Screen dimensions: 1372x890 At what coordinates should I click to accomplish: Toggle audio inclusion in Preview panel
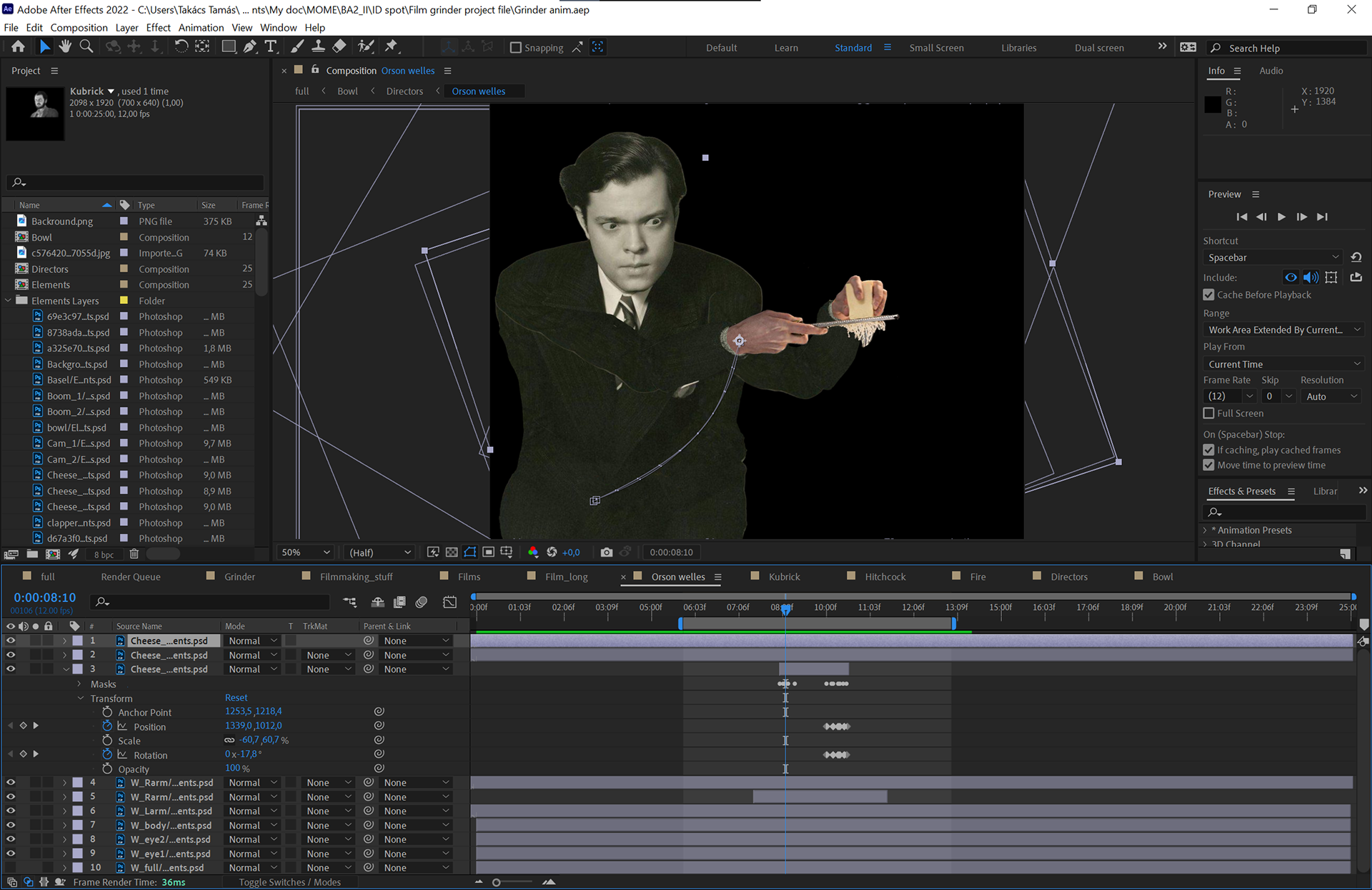pos(1311,277)
